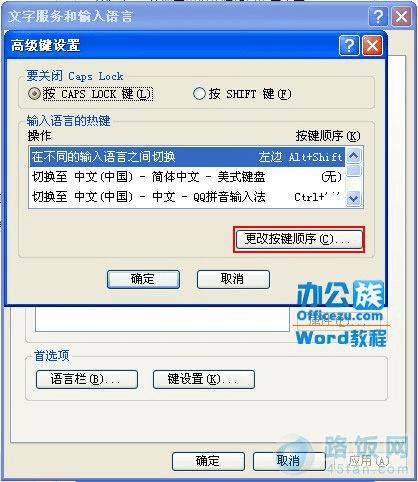Click hotkey list scroll down arrow
Screen dimensions: 418x482
coord(353,199)
